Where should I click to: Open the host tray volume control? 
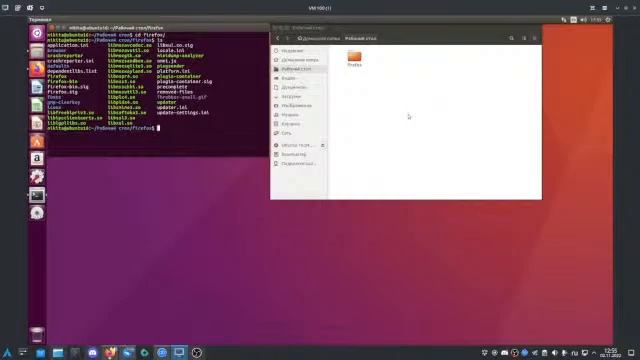(x=554, y=353)
